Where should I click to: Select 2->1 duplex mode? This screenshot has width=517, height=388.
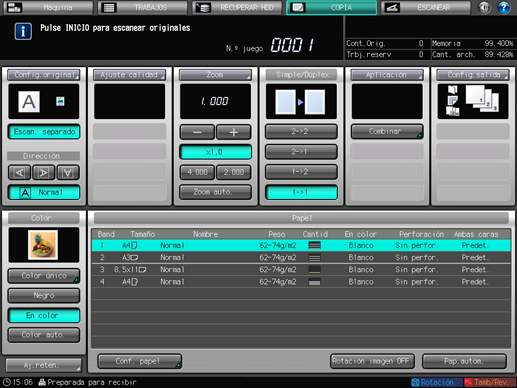301,152
